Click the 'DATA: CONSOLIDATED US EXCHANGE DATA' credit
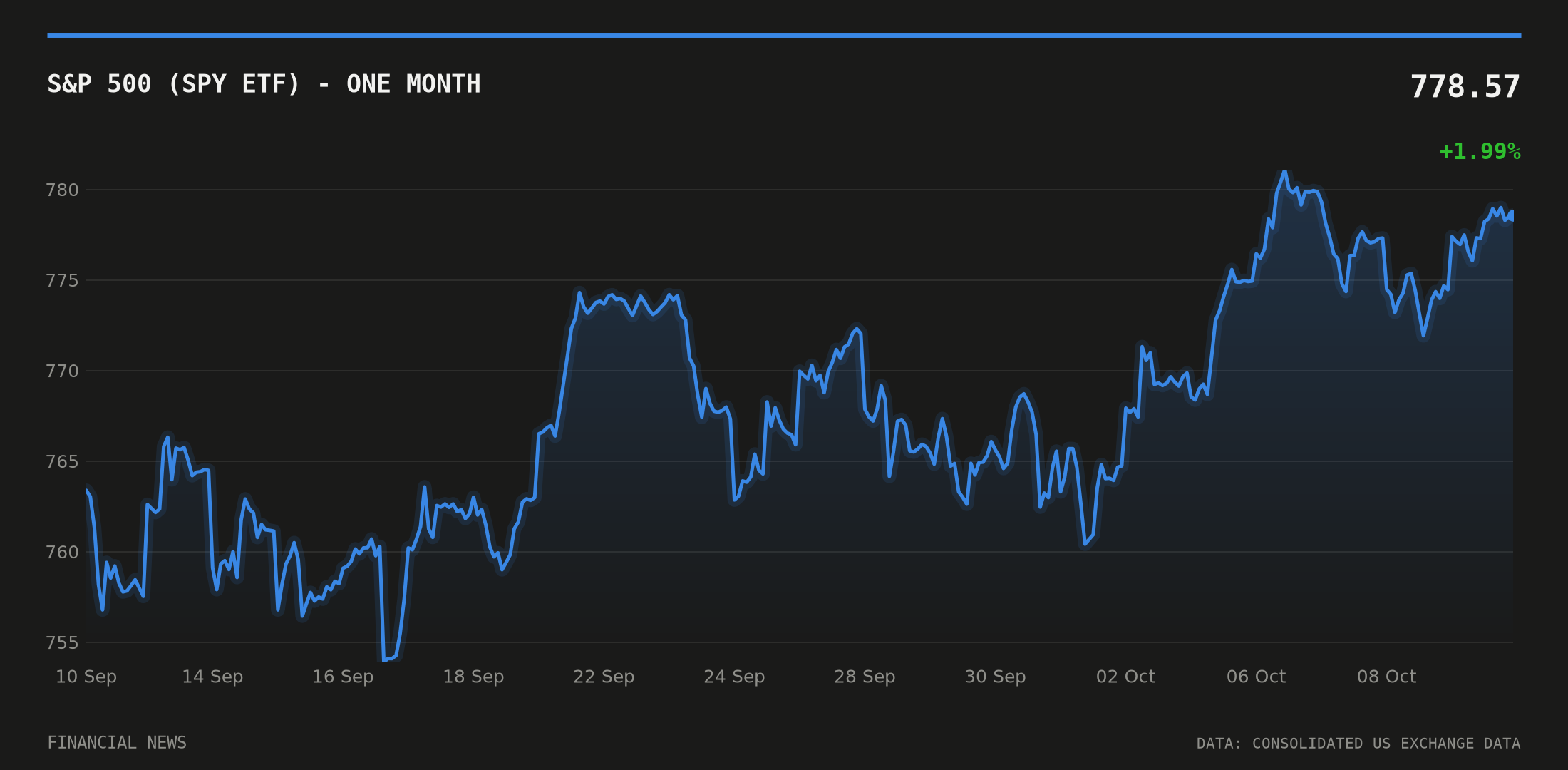The height and width of the screenshot is (770, 1568). point(1358,744)
